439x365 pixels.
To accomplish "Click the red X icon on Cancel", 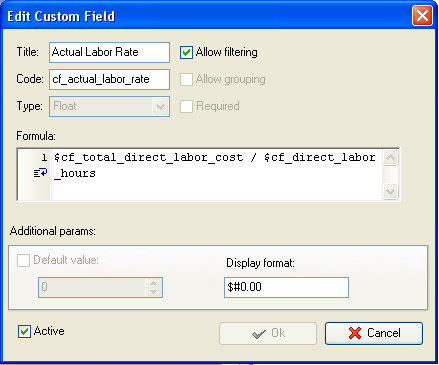I will coord(355,333).
